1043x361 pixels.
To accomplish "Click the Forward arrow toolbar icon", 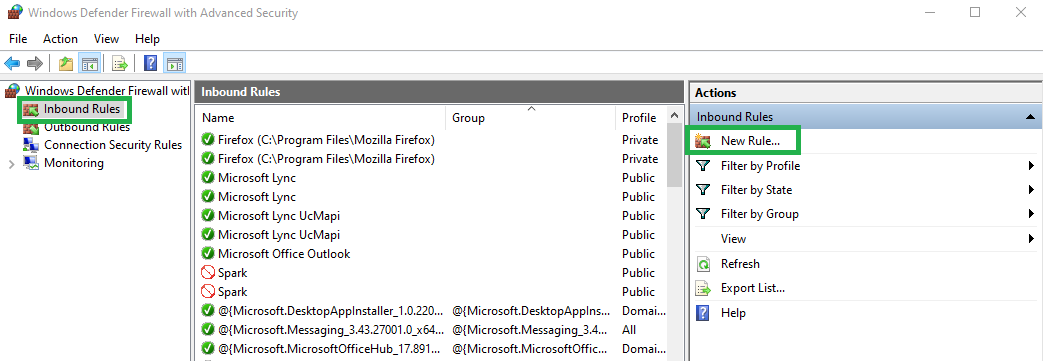I will pos(35,64).
